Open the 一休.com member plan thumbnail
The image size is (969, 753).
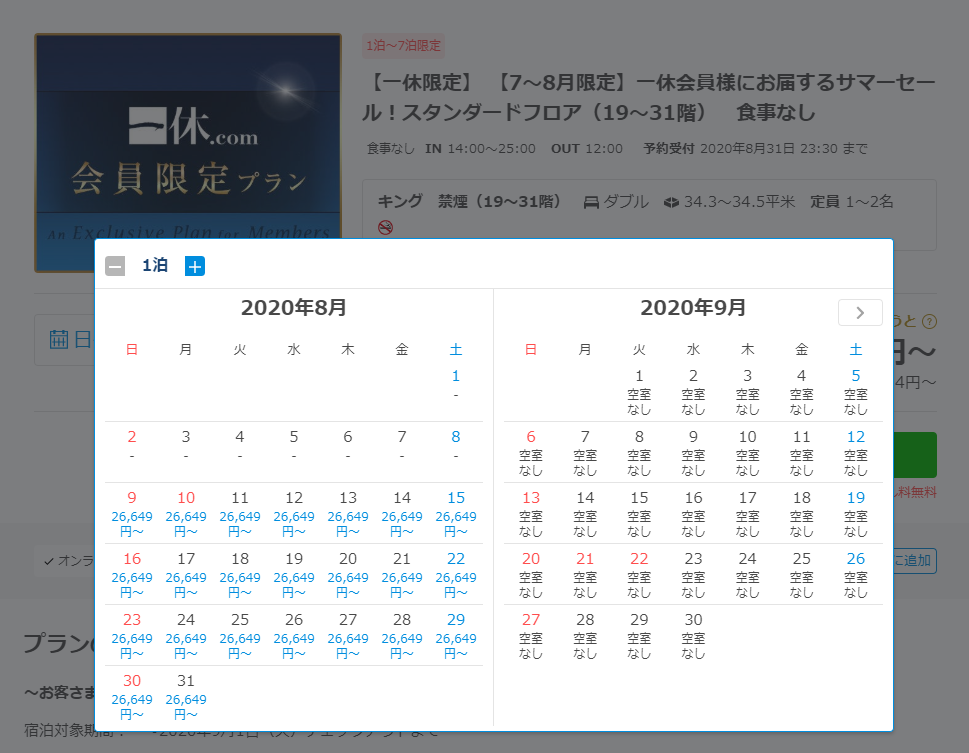(x=188, y=153)
